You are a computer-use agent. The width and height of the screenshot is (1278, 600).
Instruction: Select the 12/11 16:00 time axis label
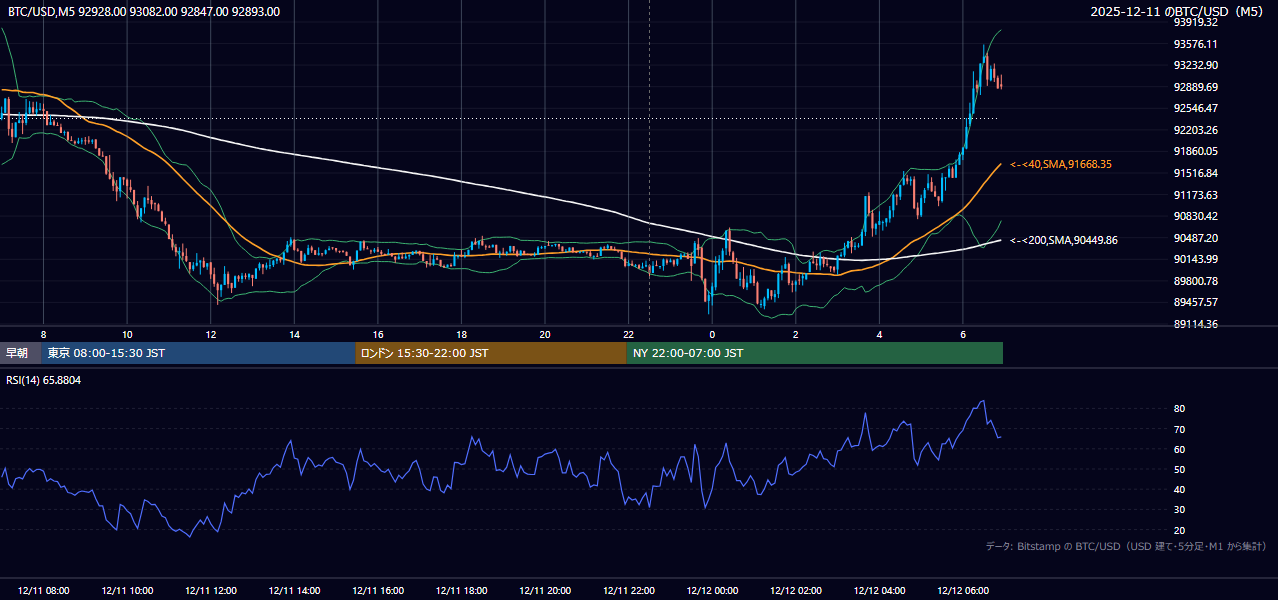(378, 591)
